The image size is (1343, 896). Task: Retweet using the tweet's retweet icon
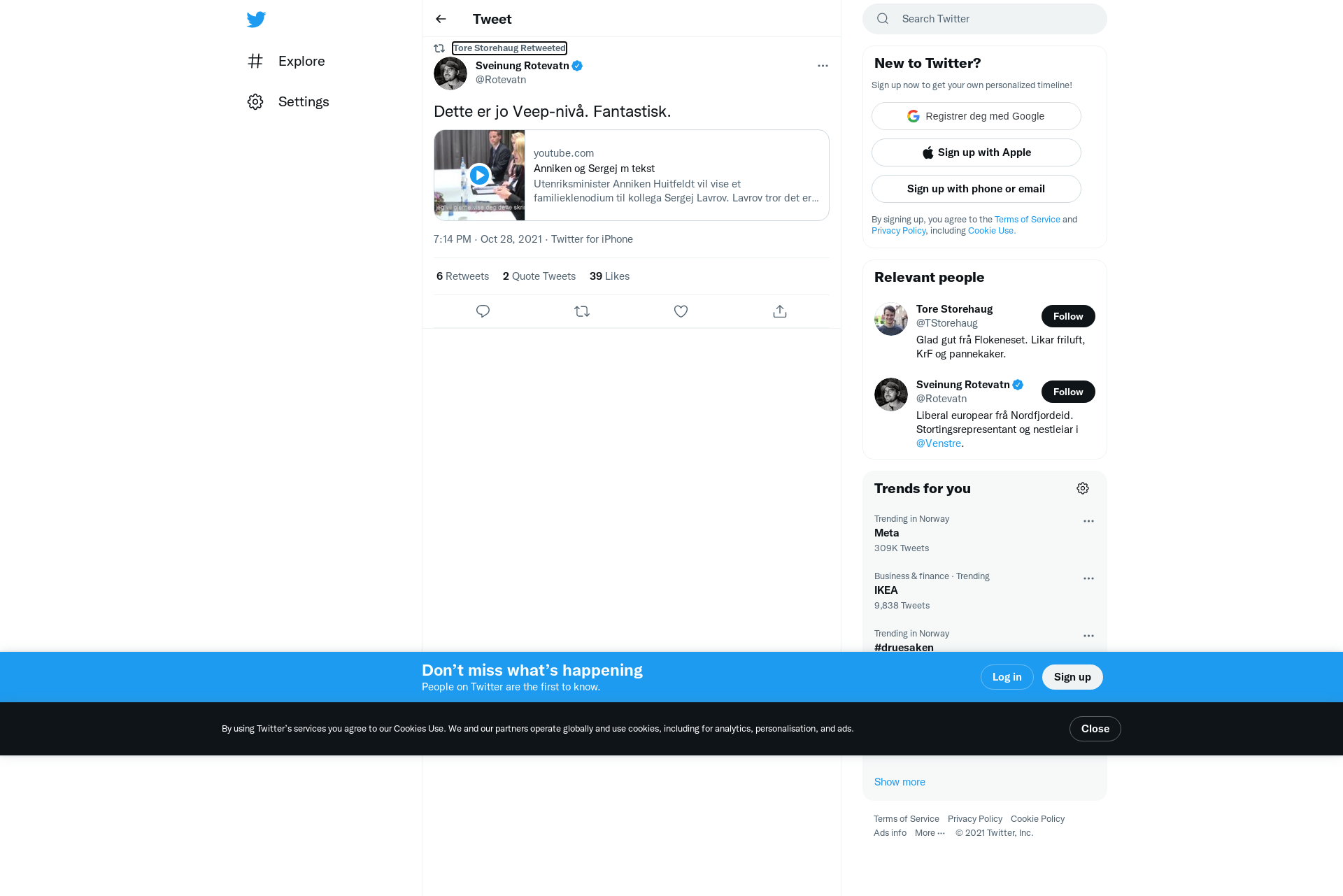point(582,311)
